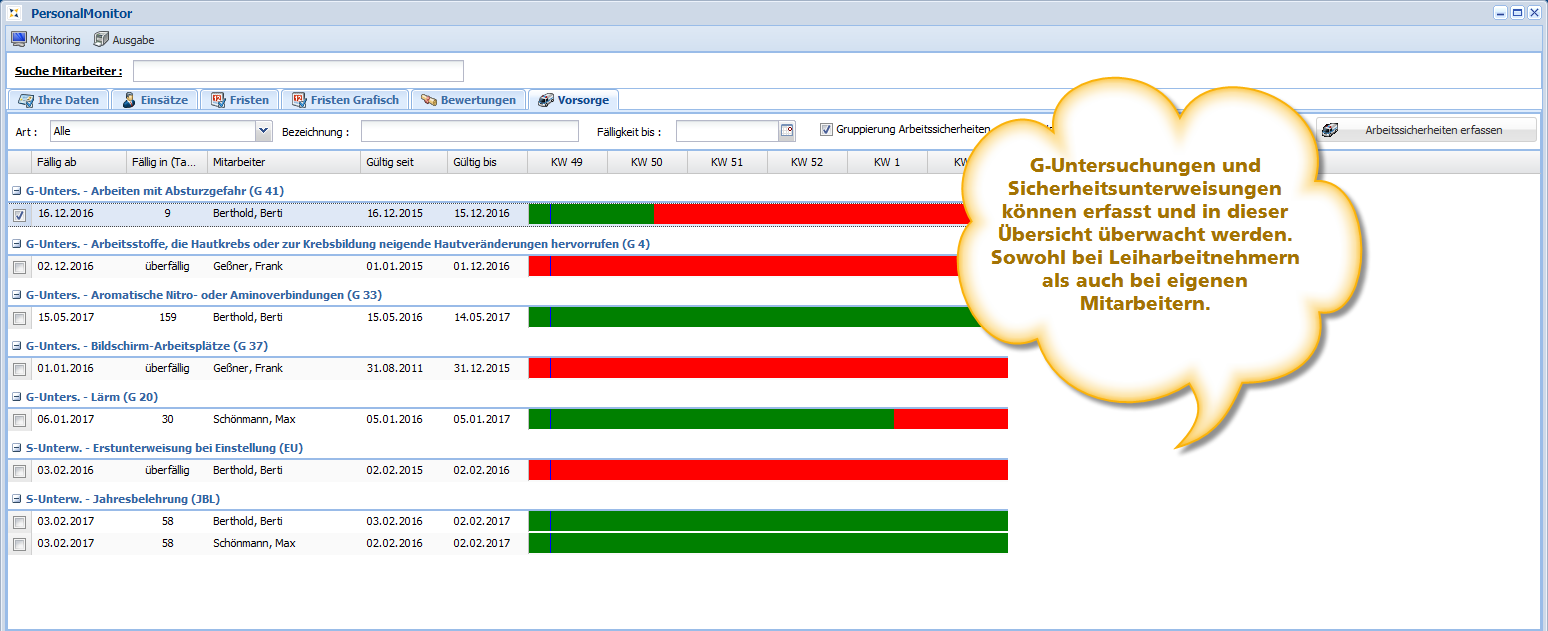Open the Art dropdown list
This screenshot has height=631, width=1548.
click(263, 130)
